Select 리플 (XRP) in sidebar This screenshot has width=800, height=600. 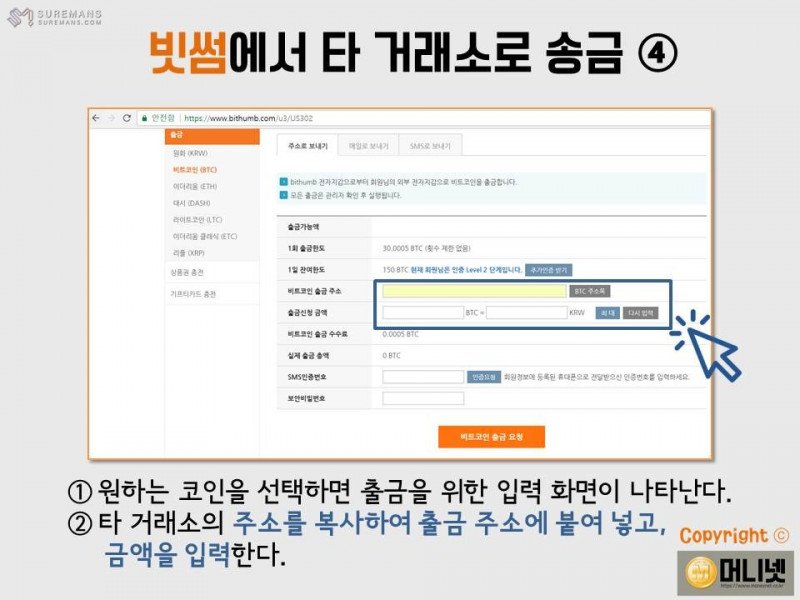tap(188, 253)
